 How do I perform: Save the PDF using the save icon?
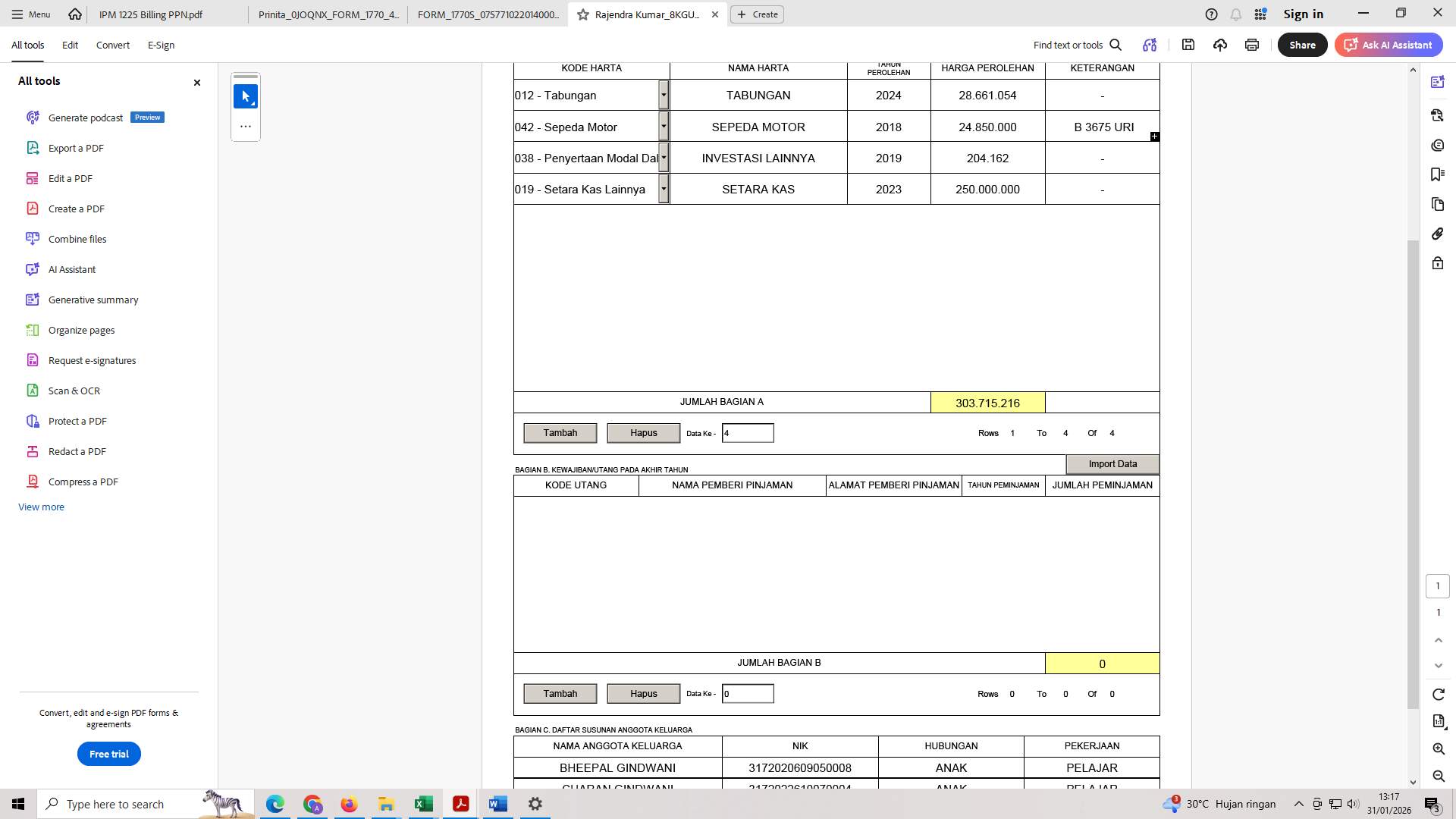coord(1188,45)
